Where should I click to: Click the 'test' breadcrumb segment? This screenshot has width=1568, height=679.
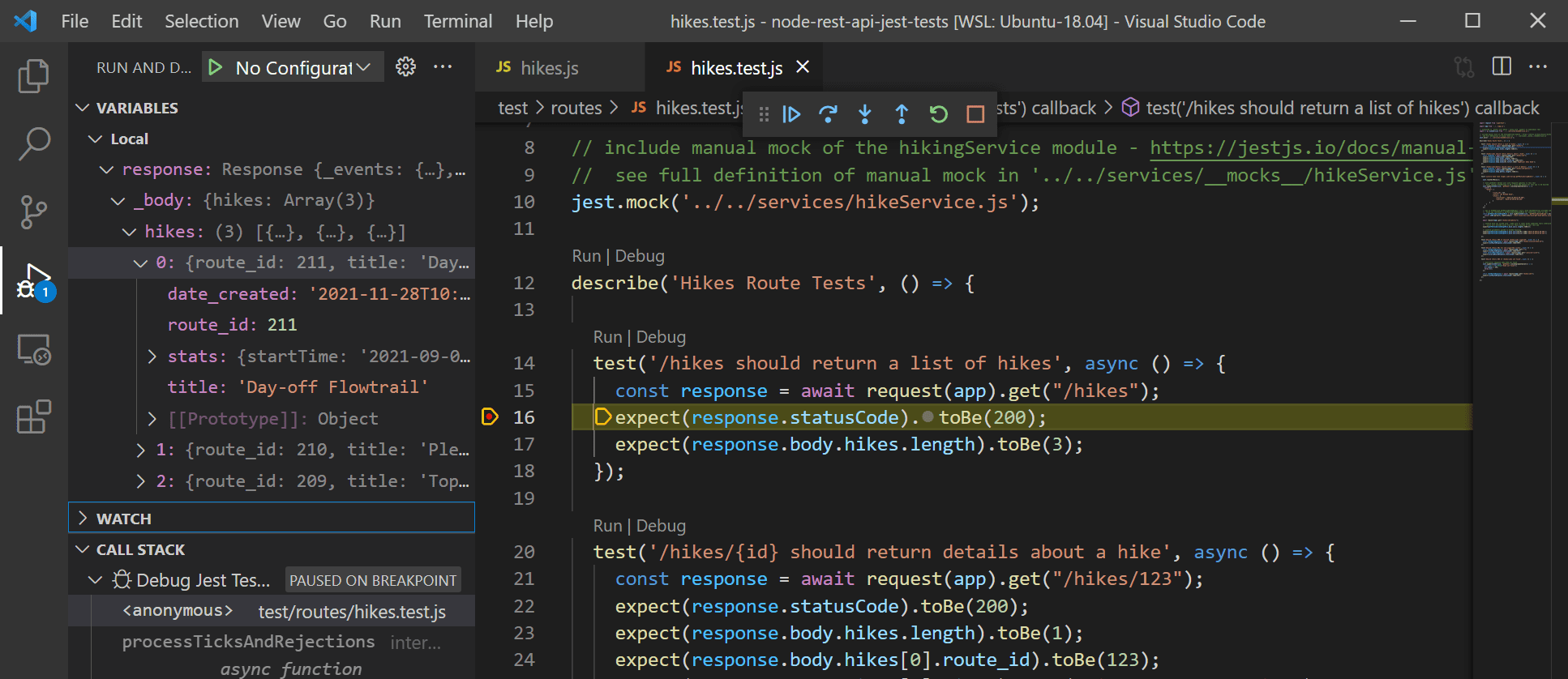[x=512, y=108]
